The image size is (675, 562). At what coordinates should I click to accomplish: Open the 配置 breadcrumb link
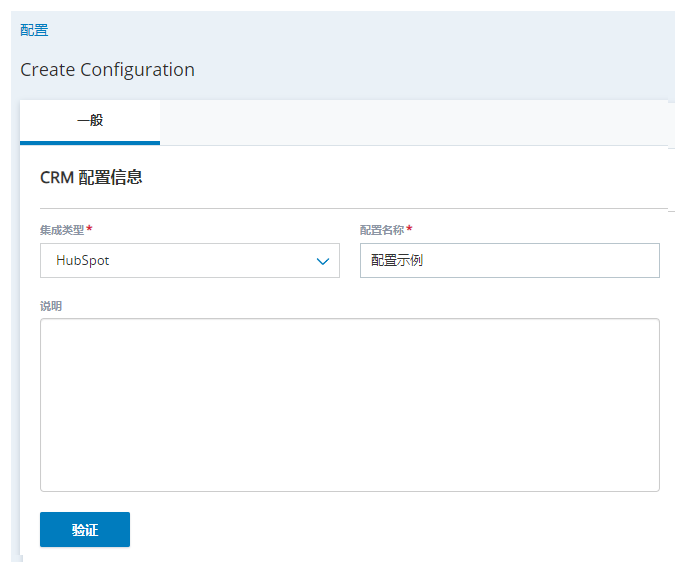[34, 30]
